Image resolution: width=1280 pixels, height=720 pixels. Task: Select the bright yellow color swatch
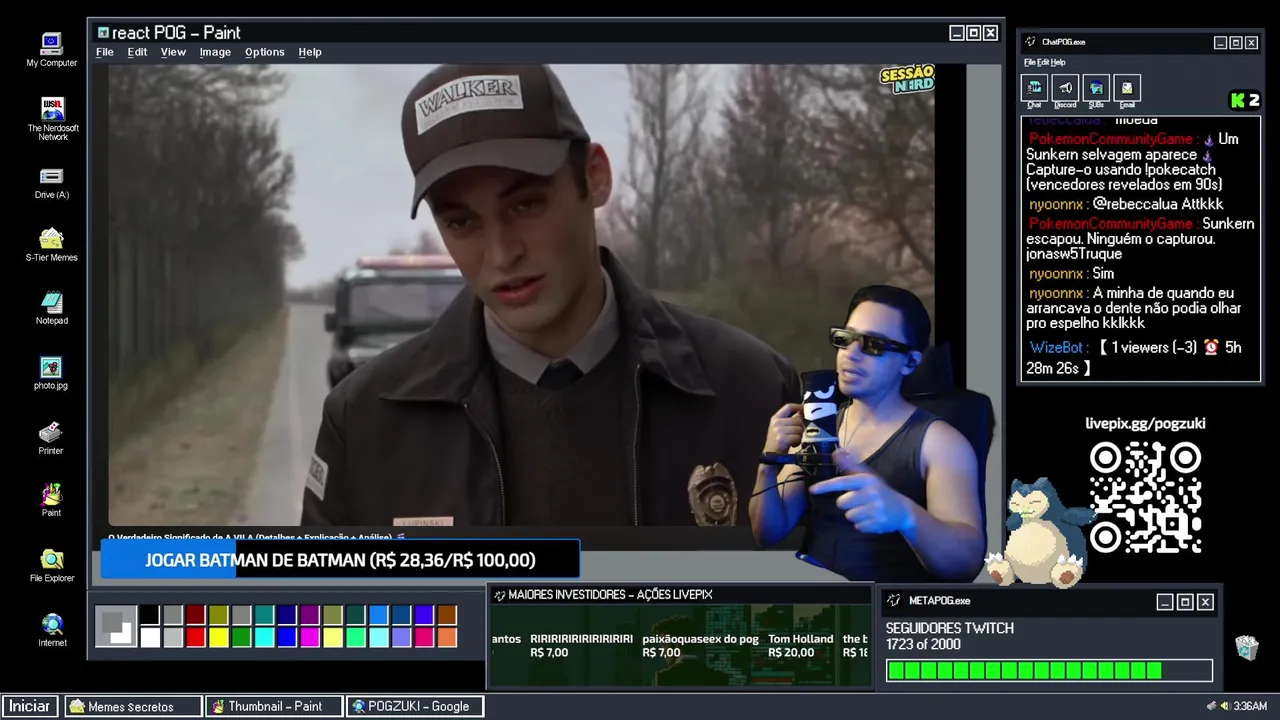click(x=218, y=637)
